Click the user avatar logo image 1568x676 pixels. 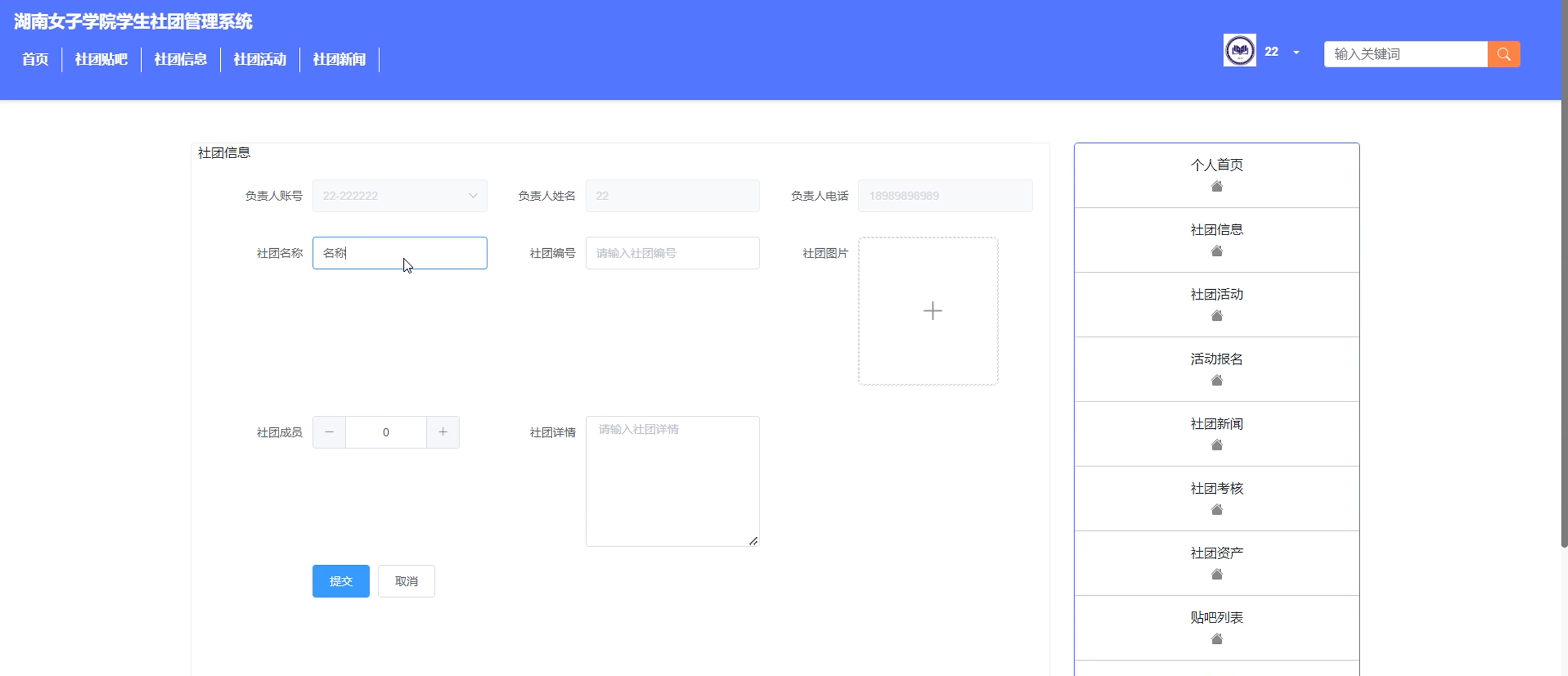click(x=1240, y=51)
